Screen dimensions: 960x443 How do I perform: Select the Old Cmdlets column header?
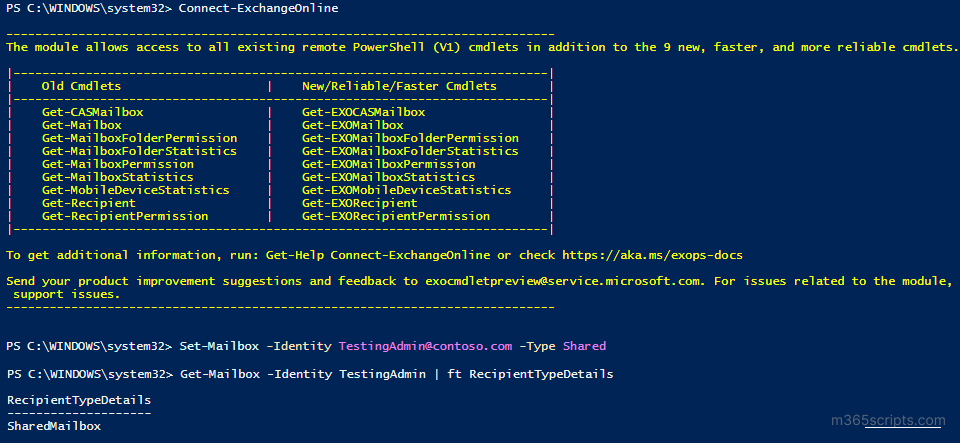85,86
